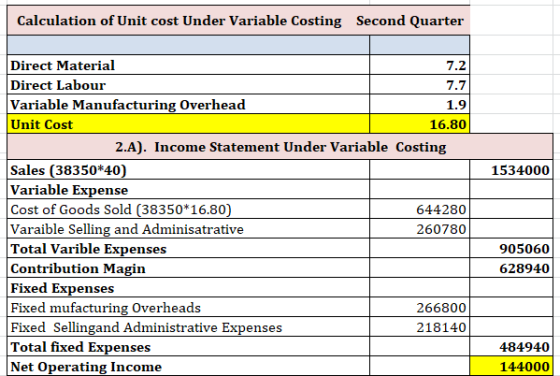The width and height of the screenshot is (560, 376).
Task: Select the 'Direct Labour' label cell
Action: (188, 85)
